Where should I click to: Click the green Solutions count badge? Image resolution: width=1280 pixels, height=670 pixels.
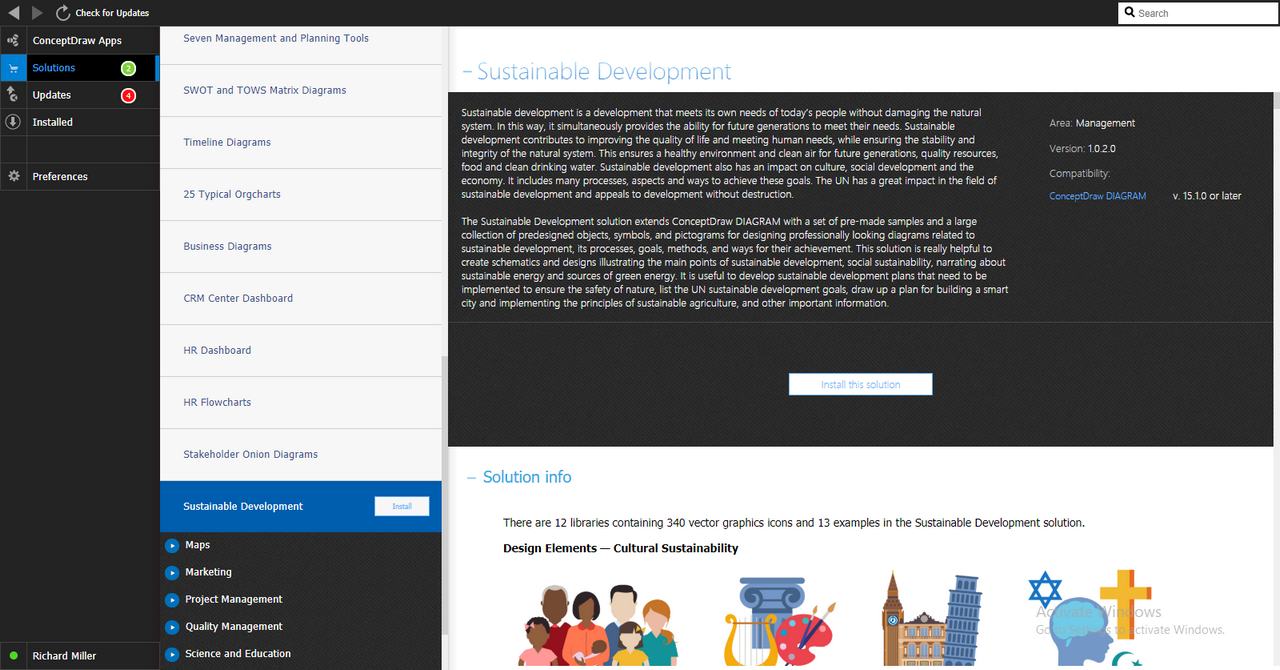pos(128,68)
